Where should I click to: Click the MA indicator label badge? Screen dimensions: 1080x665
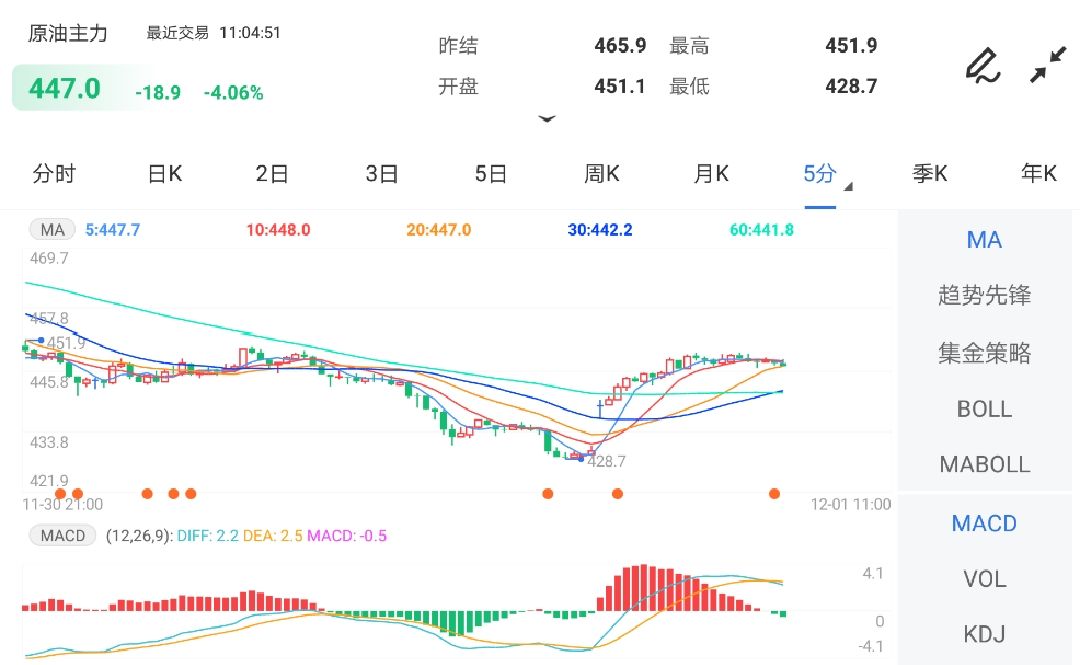52,230
